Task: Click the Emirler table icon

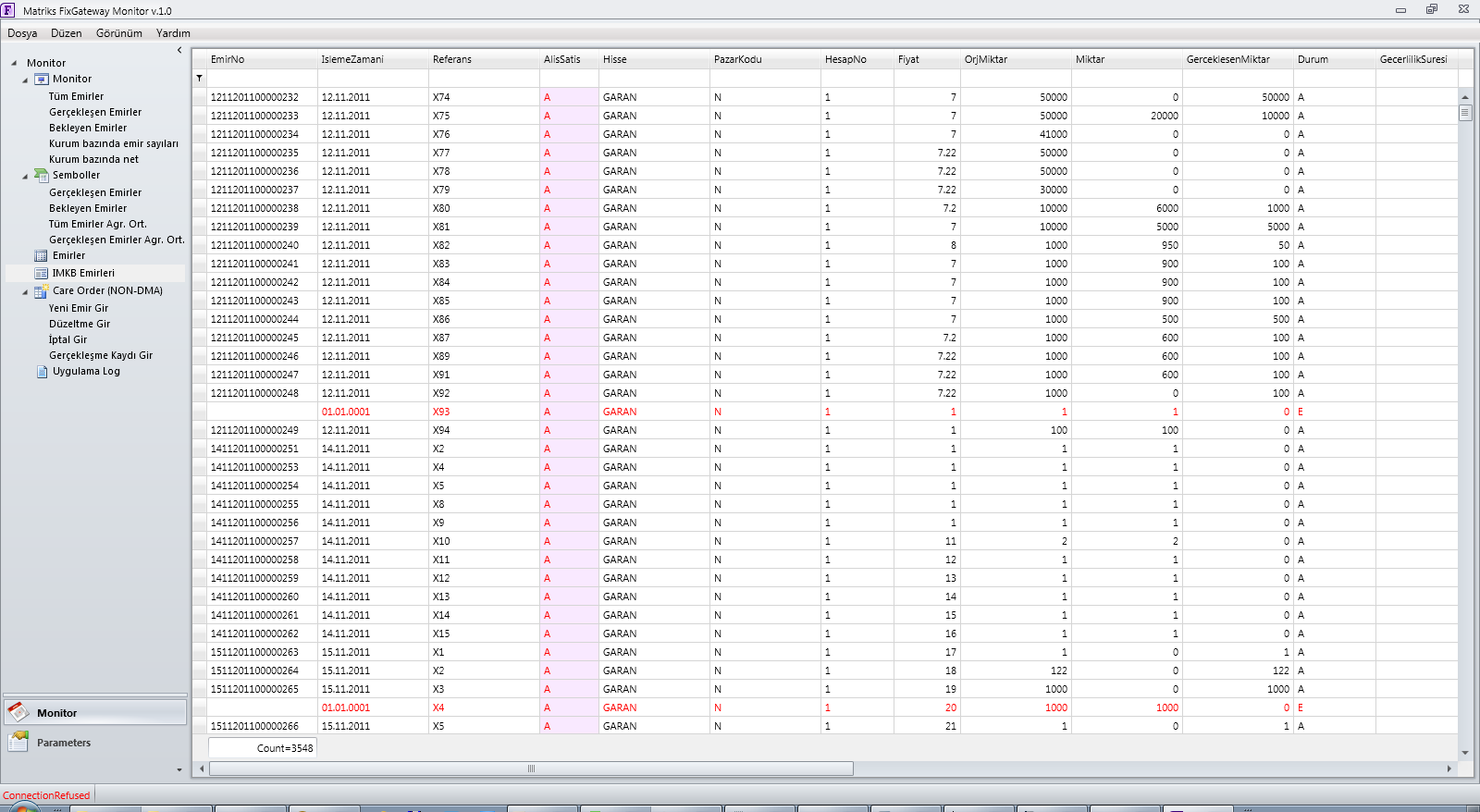Action: (41, 256)
